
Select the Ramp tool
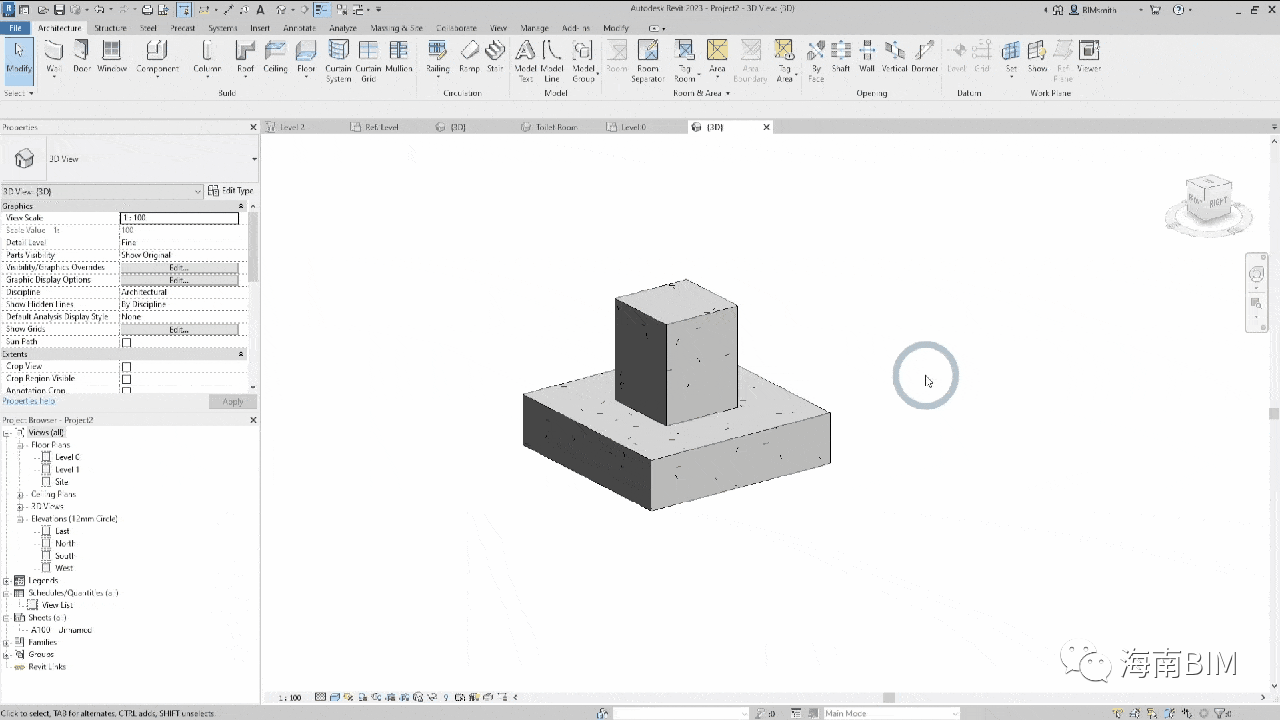(469, 57)
